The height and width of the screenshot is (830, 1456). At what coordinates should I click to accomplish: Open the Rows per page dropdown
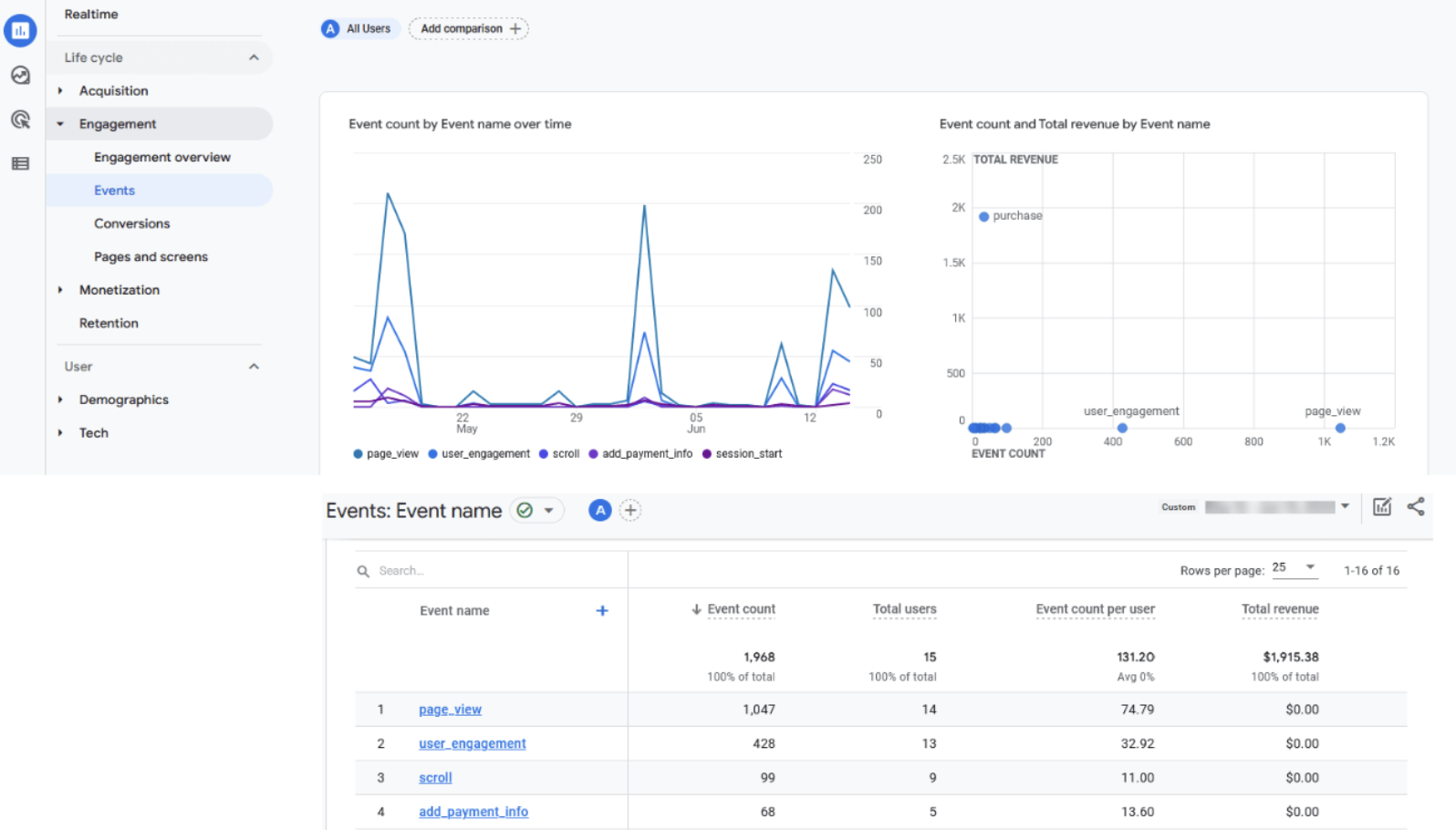coord(1295,568)
